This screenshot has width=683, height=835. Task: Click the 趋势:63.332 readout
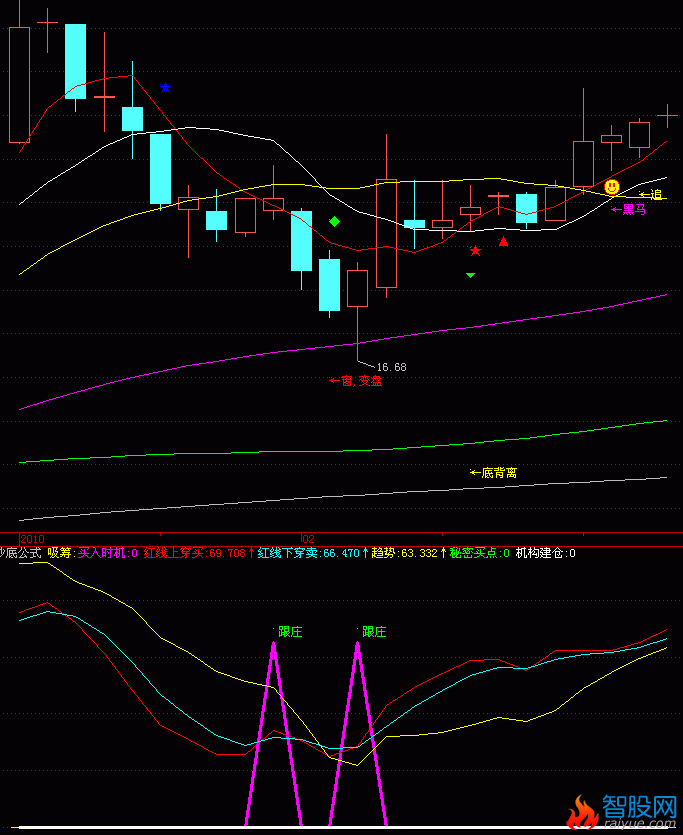[405, 553]
